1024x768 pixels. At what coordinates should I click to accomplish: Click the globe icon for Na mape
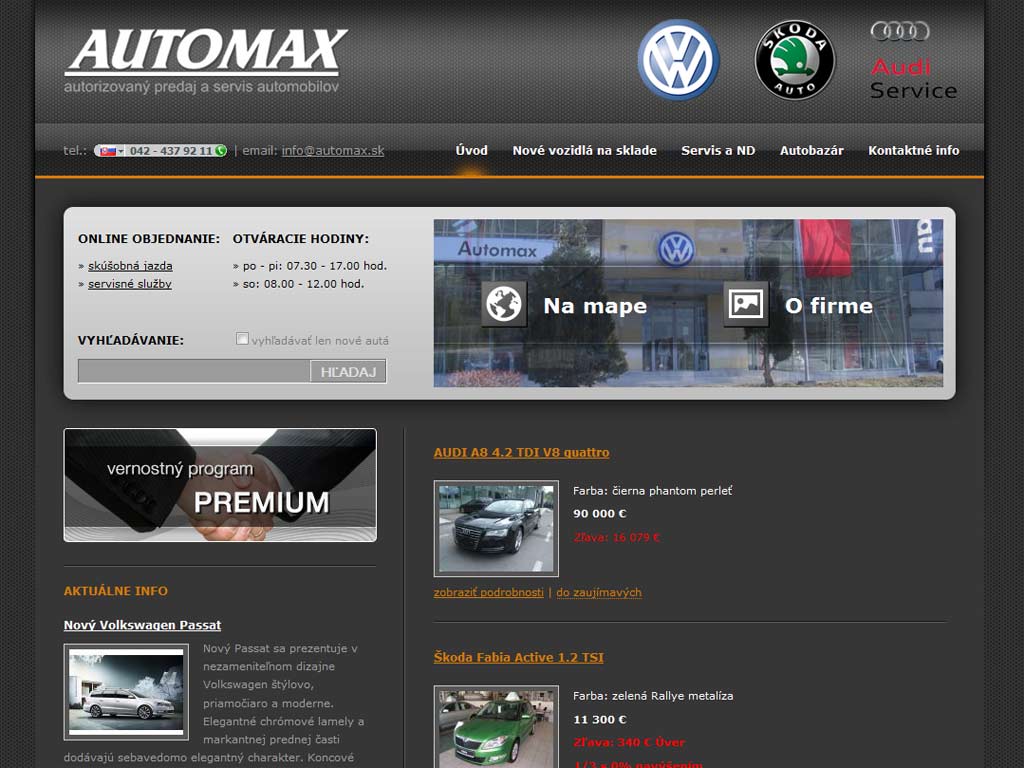(504, 304)
